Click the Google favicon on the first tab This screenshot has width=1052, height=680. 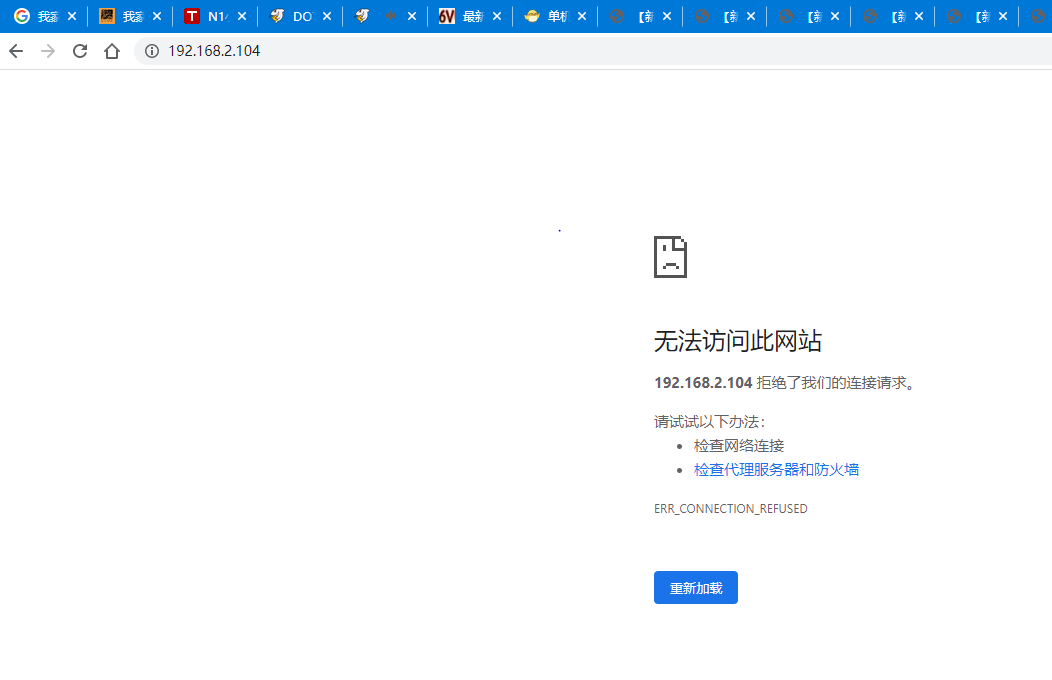20,16
